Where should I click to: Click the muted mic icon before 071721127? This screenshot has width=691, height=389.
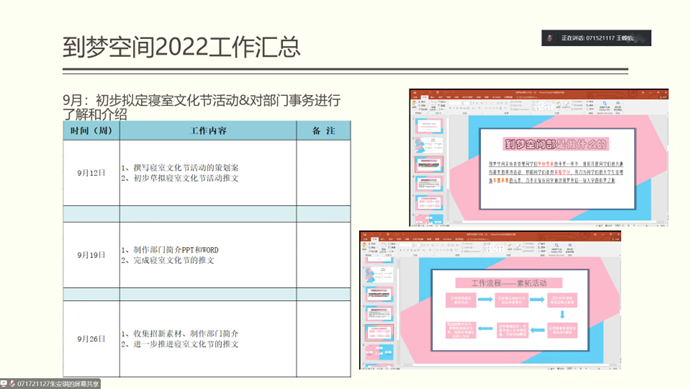[12, 384]
